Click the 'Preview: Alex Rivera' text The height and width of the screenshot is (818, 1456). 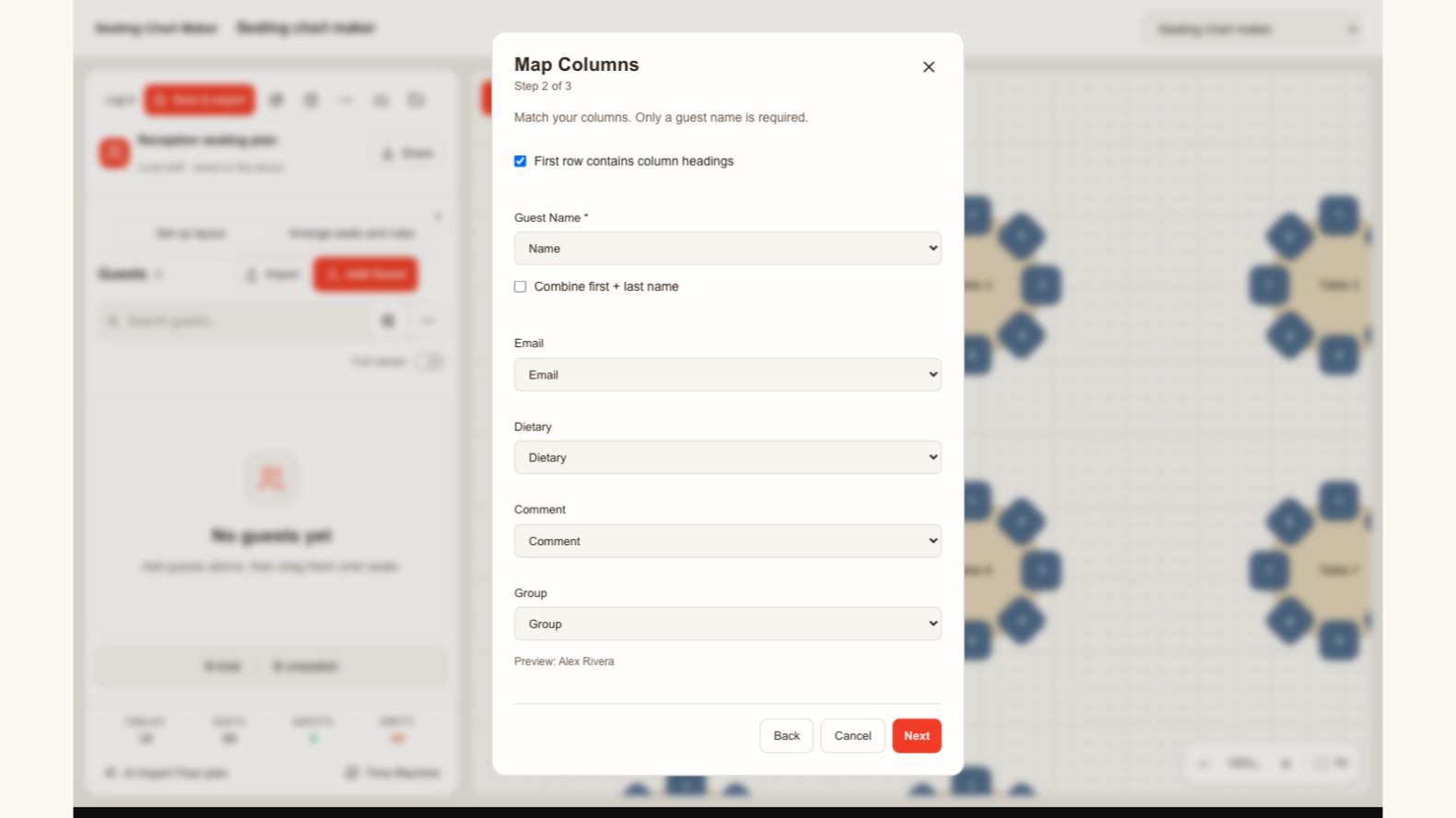[x=564, y=661]
